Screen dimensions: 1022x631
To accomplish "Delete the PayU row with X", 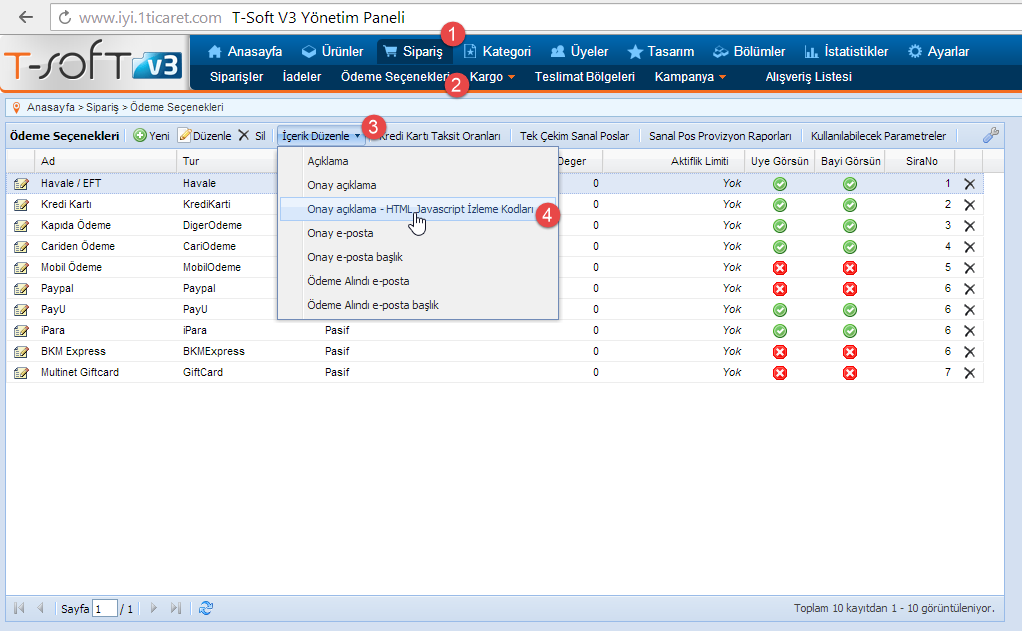I will (x=969, y=310).
